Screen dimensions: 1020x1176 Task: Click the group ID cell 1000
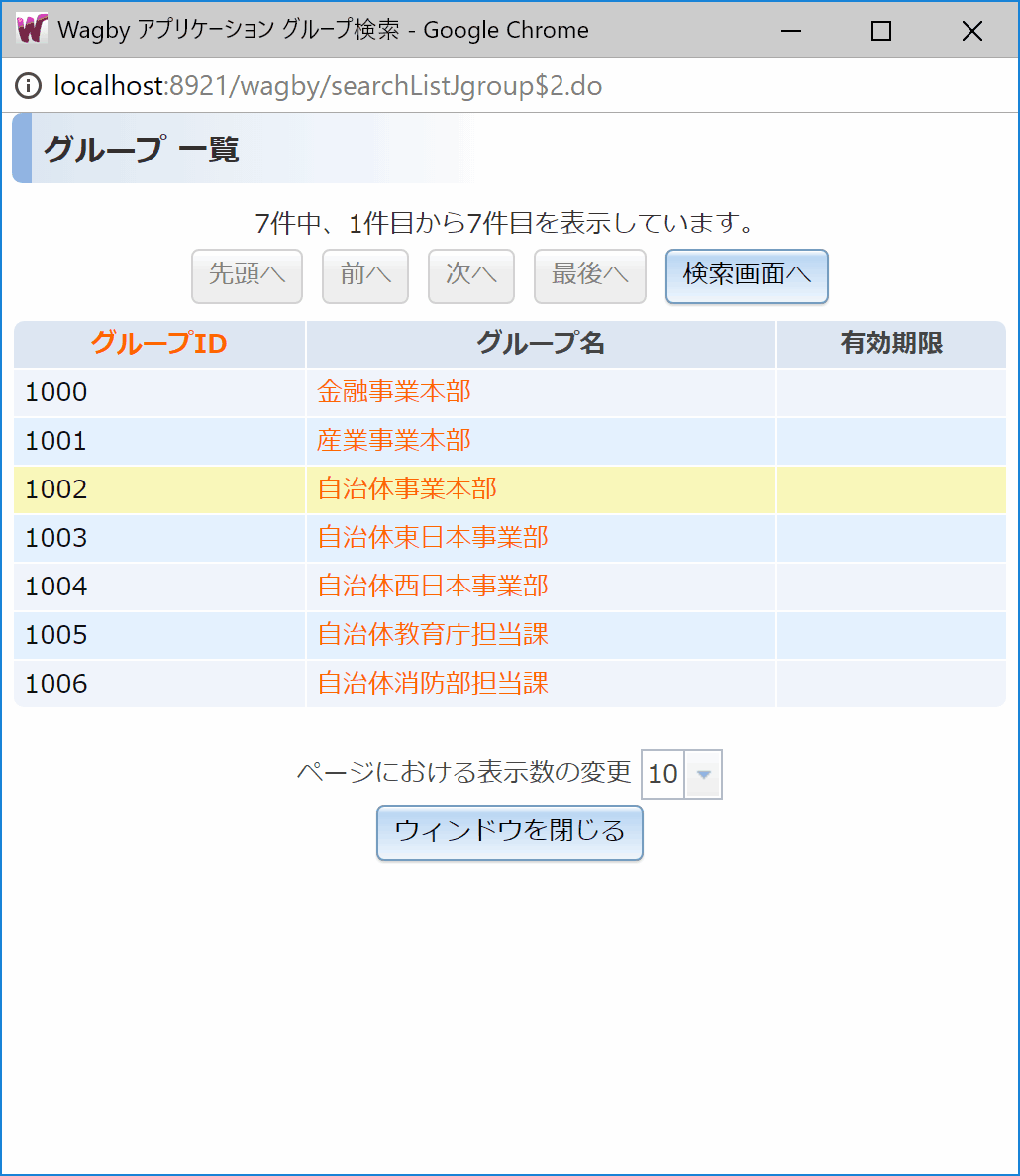[159, 392]
